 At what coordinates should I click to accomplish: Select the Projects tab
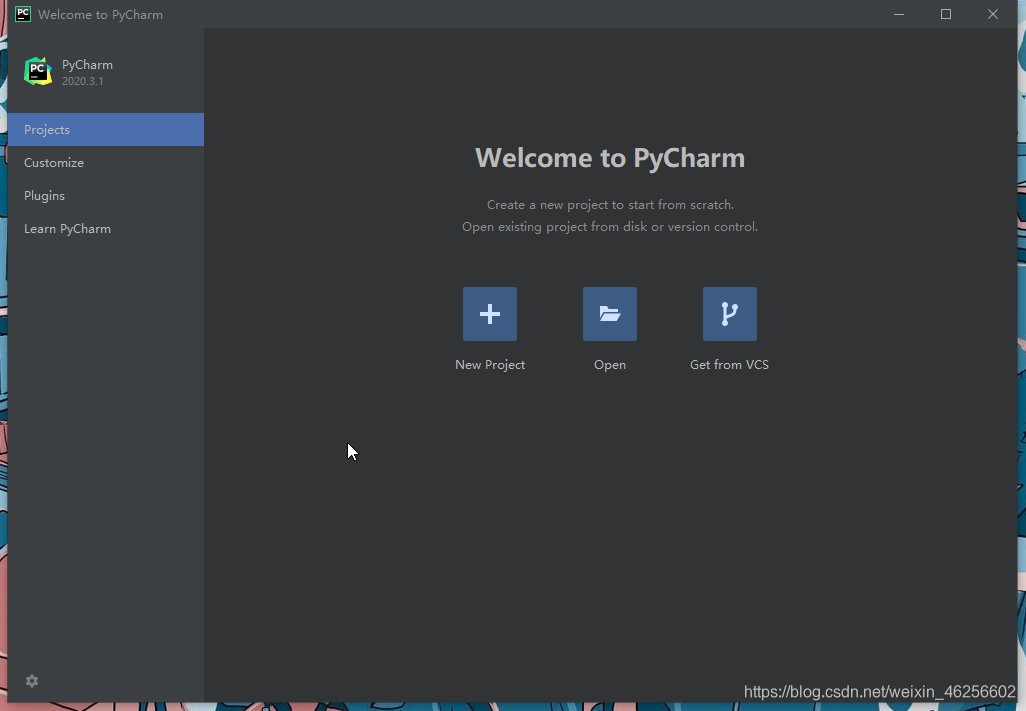pyautogui.click(x=106, y=130)
